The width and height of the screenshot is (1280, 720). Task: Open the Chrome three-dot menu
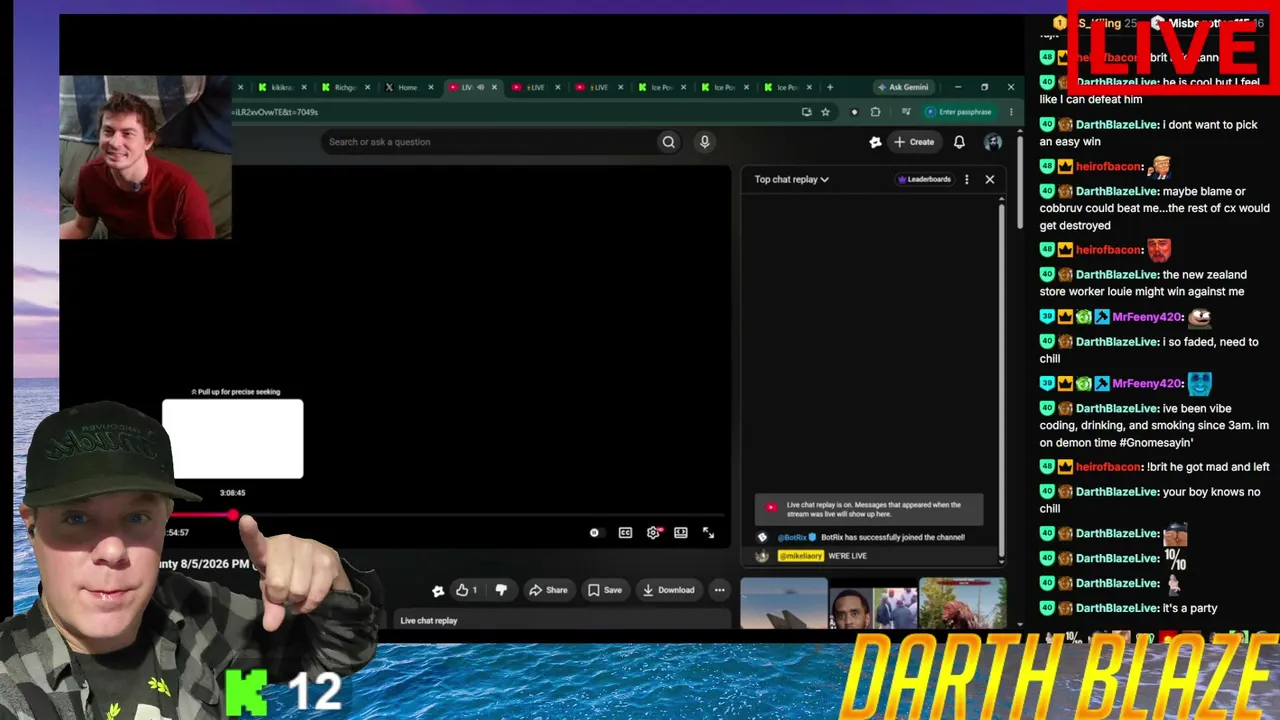point(1011,112)
